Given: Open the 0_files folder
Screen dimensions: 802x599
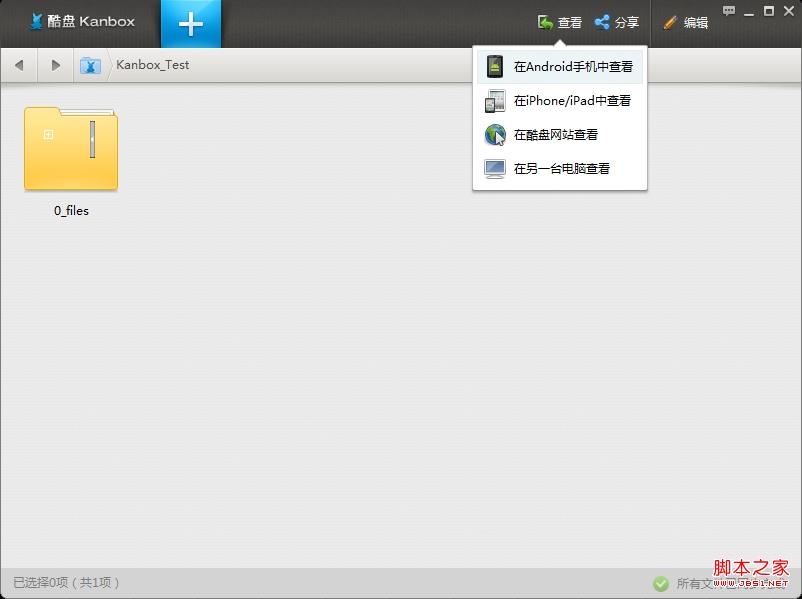Looking at the screenshot, I should tap(71, 148).
